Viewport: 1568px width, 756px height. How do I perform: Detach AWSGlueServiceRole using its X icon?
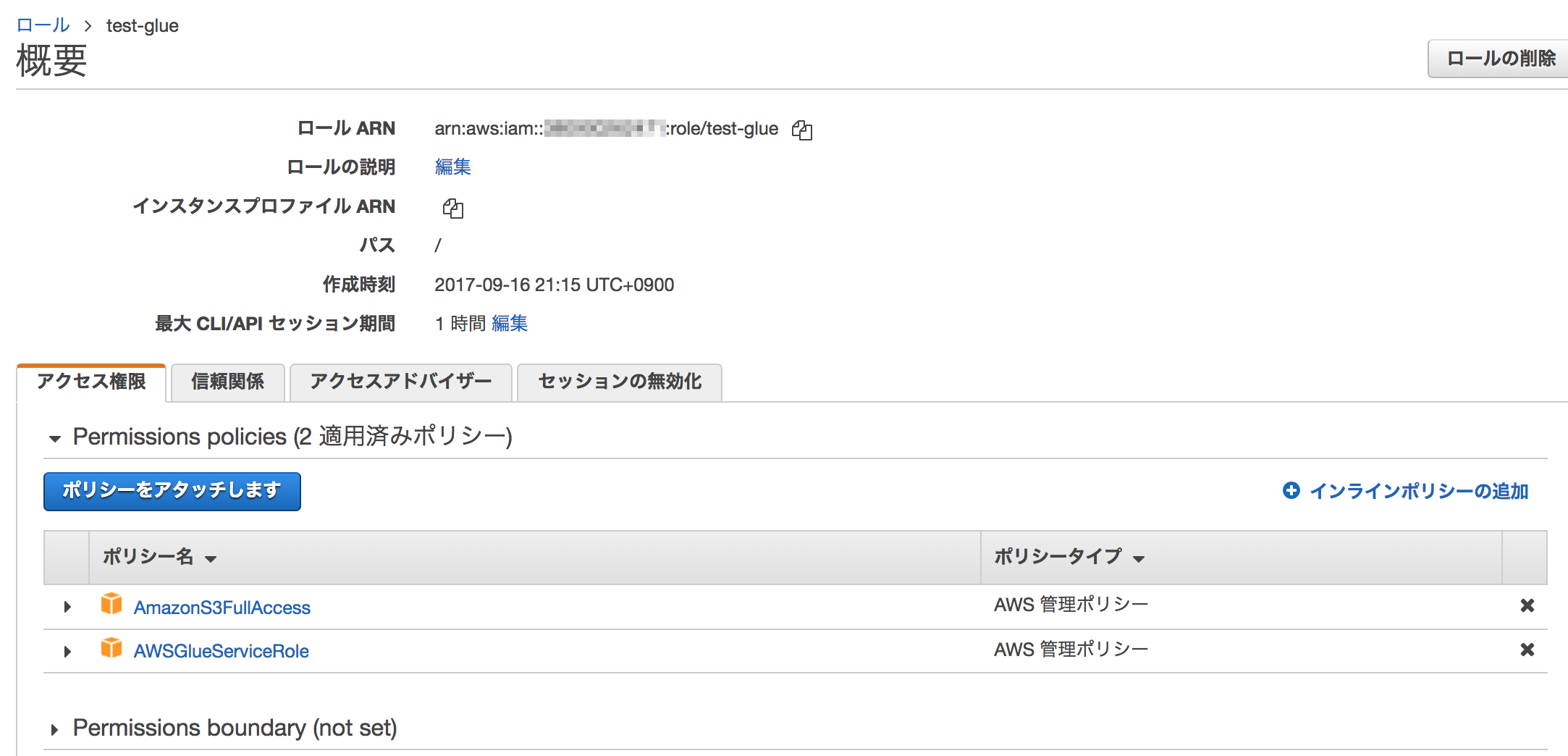pos(1527,650)
